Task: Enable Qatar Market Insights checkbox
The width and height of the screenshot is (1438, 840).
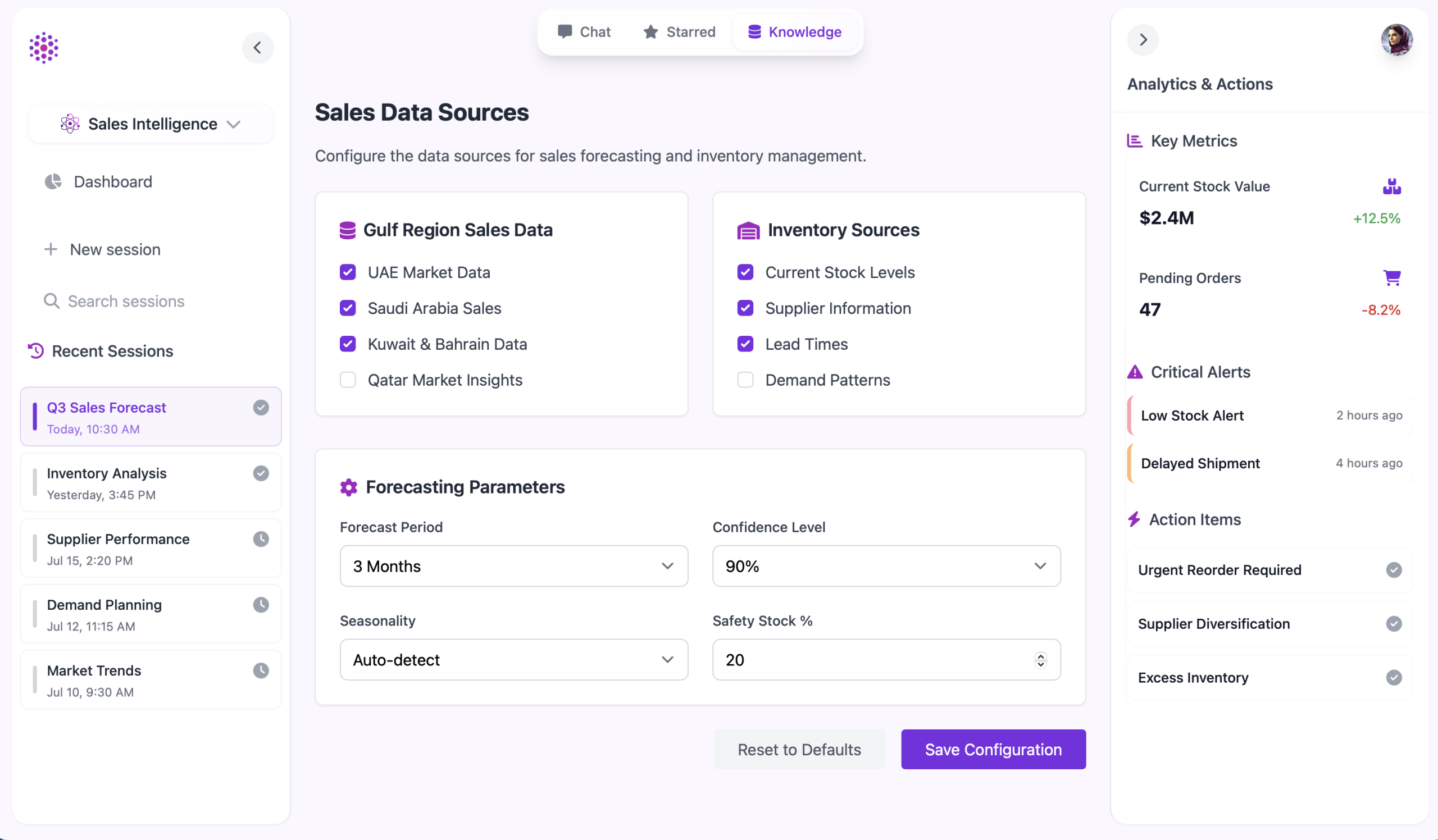Action: click(x=348, y=380)
